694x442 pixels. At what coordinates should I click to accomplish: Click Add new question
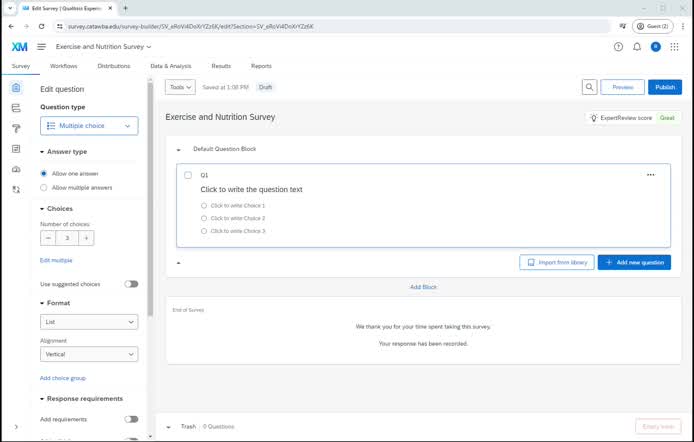[634, 262]
